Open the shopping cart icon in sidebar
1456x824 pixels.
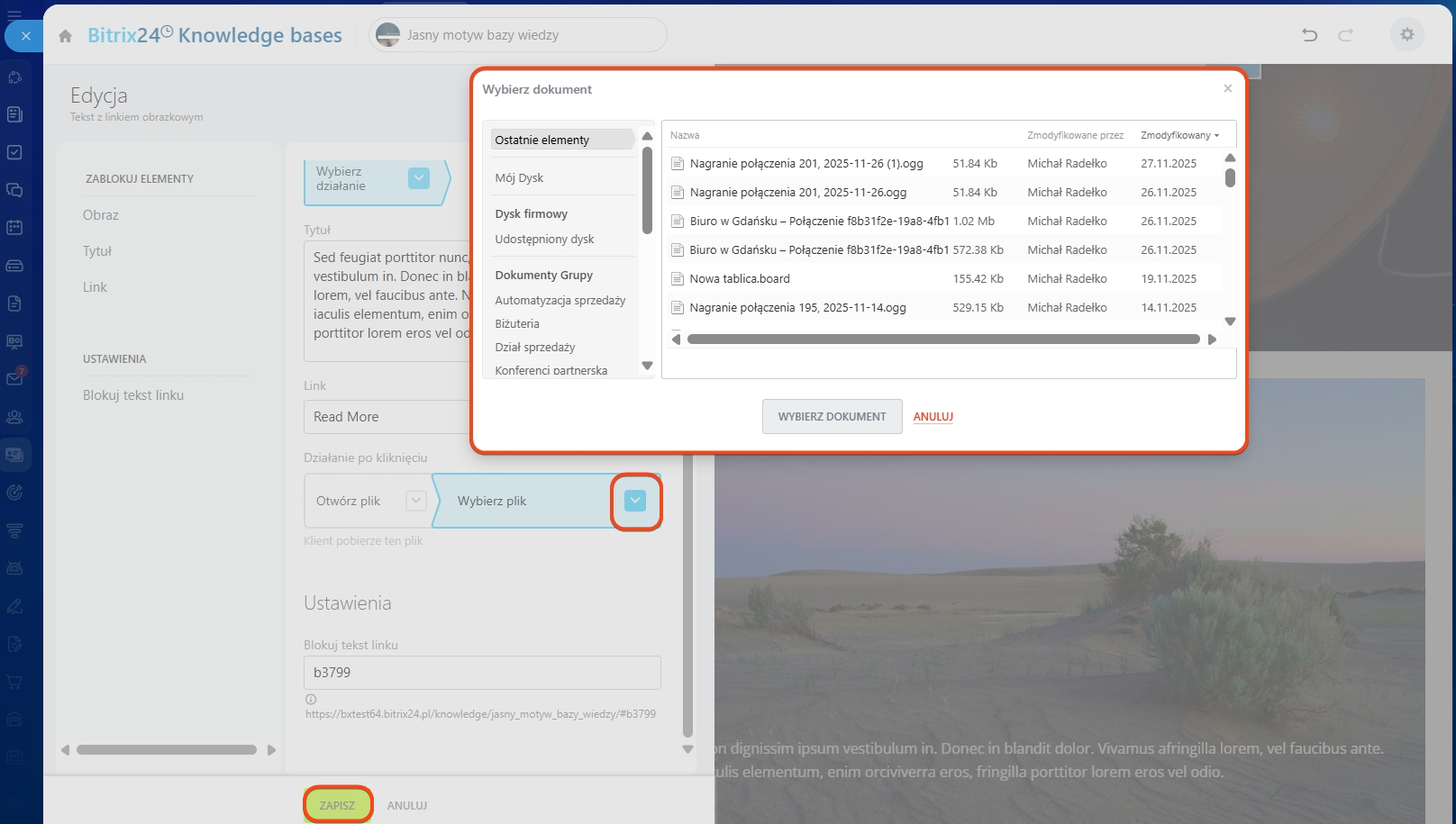pos(14,682)
